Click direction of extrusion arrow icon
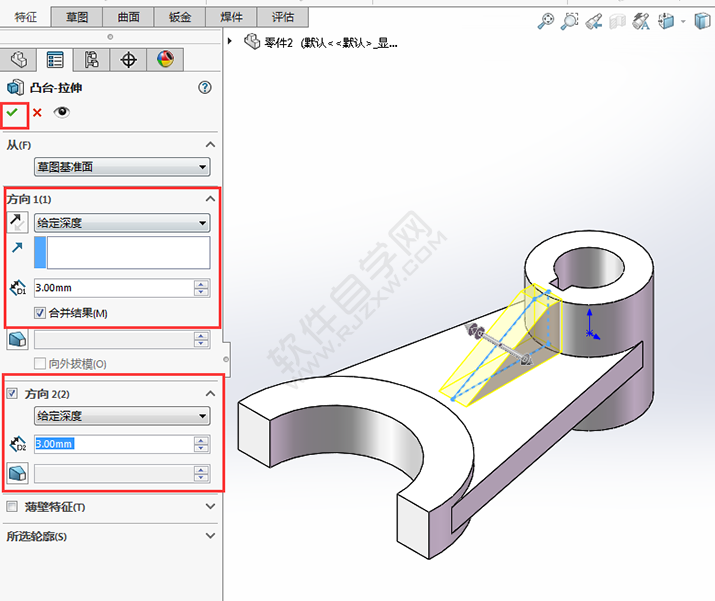The width and height of the screenshot is (715, 601). tap(17, 248)
